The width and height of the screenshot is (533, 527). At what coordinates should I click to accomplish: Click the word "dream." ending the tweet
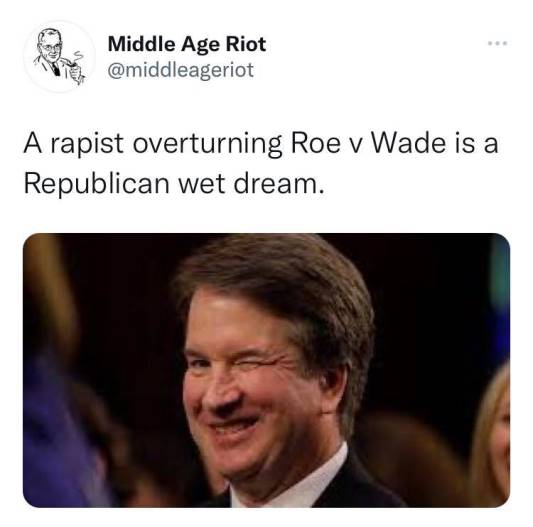click(x=279, y=184)
